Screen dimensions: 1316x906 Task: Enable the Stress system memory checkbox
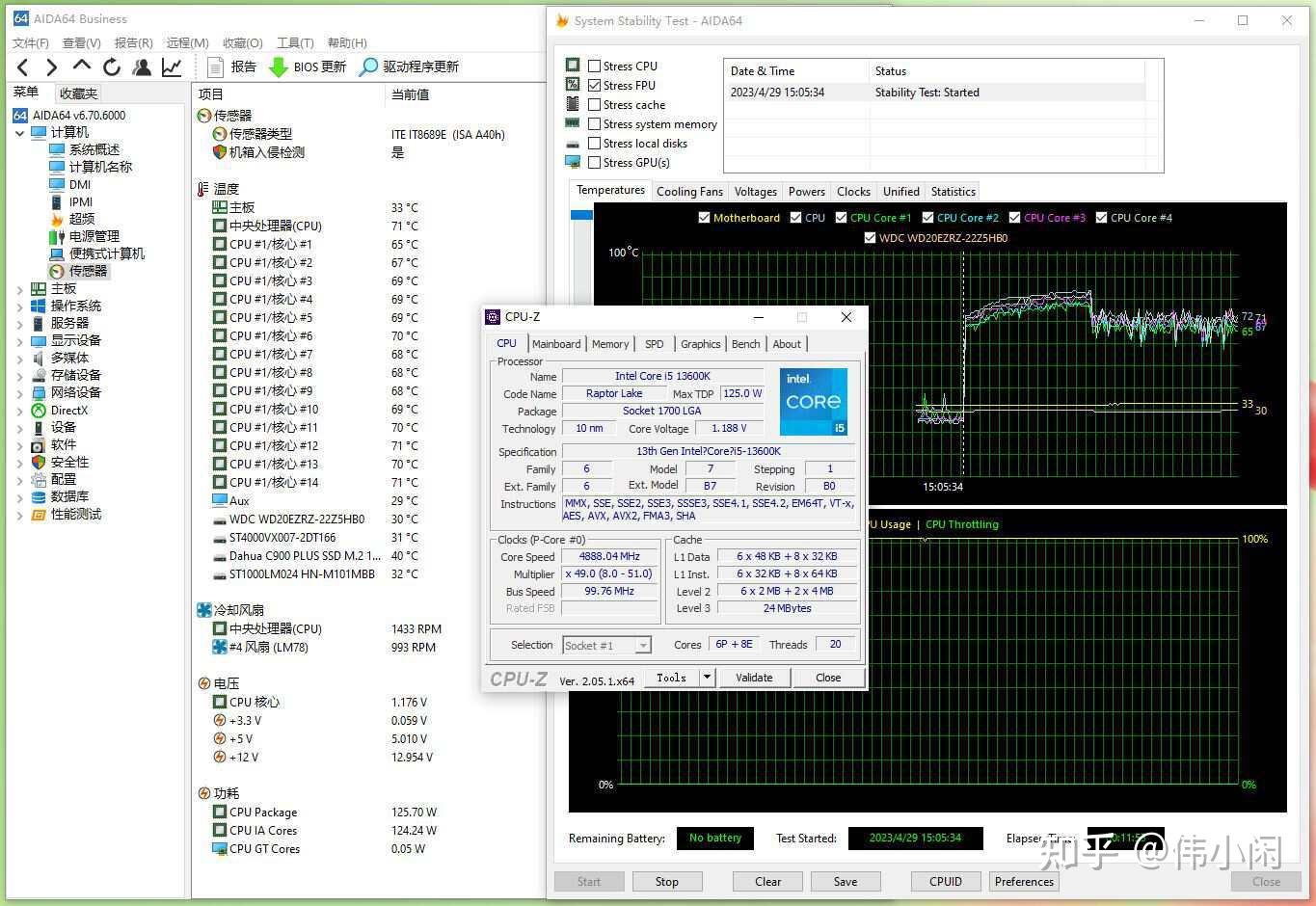point(595,124)
